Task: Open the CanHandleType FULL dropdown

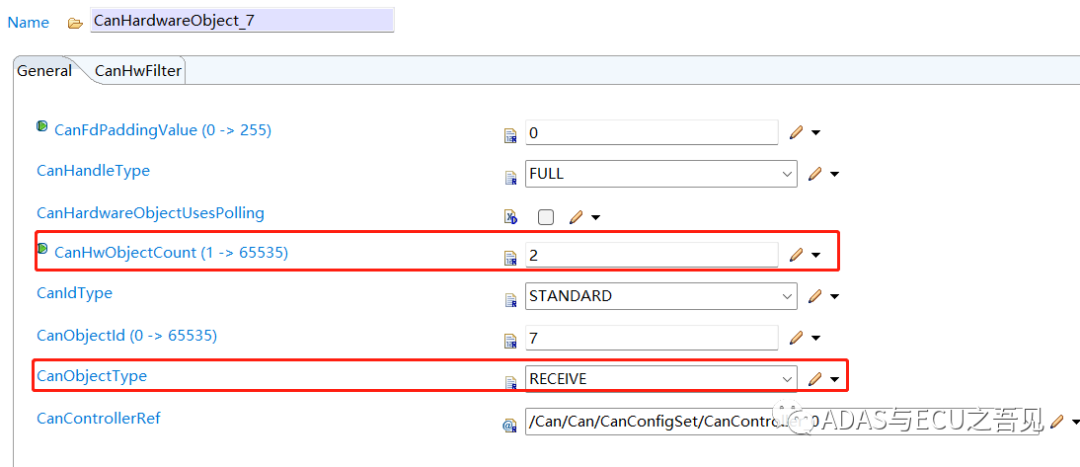Action: 786,174
